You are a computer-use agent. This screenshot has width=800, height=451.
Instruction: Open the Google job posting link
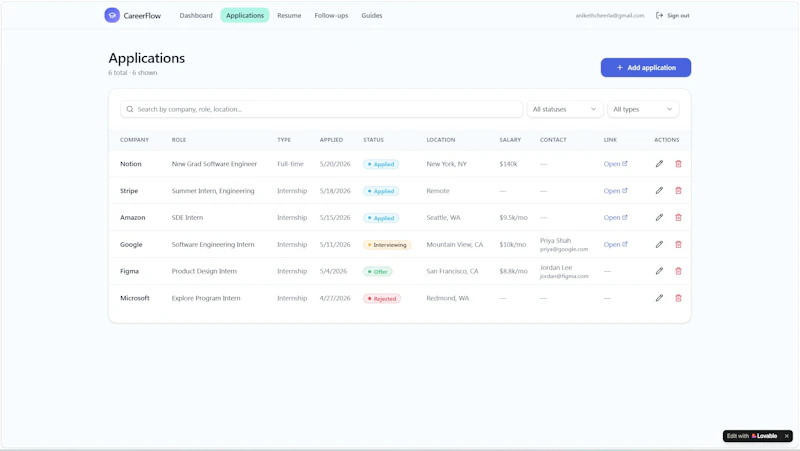tap(615, 244)
